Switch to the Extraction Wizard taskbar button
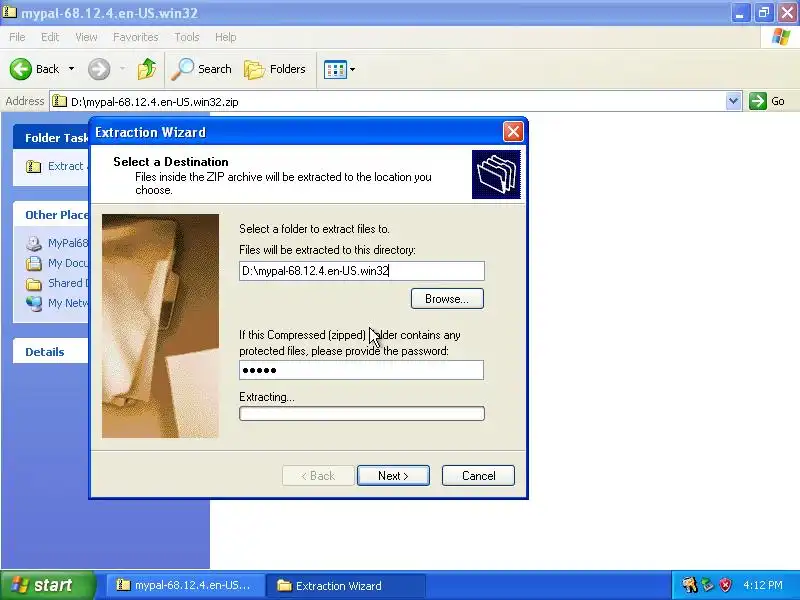Screen dimensions: 800x600 (346, 585)
